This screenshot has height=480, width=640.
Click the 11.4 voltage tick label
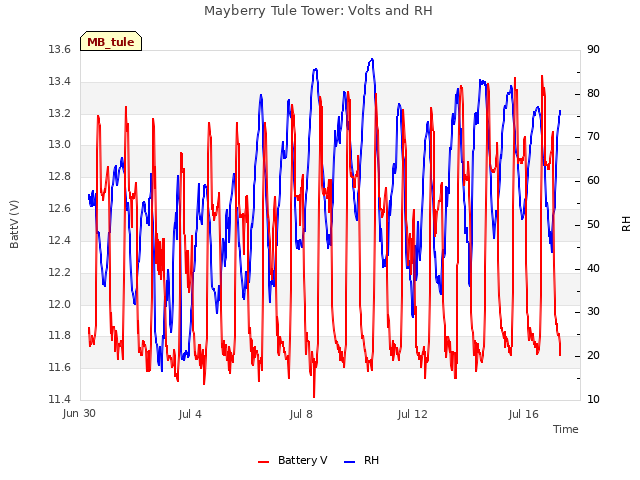60,399
